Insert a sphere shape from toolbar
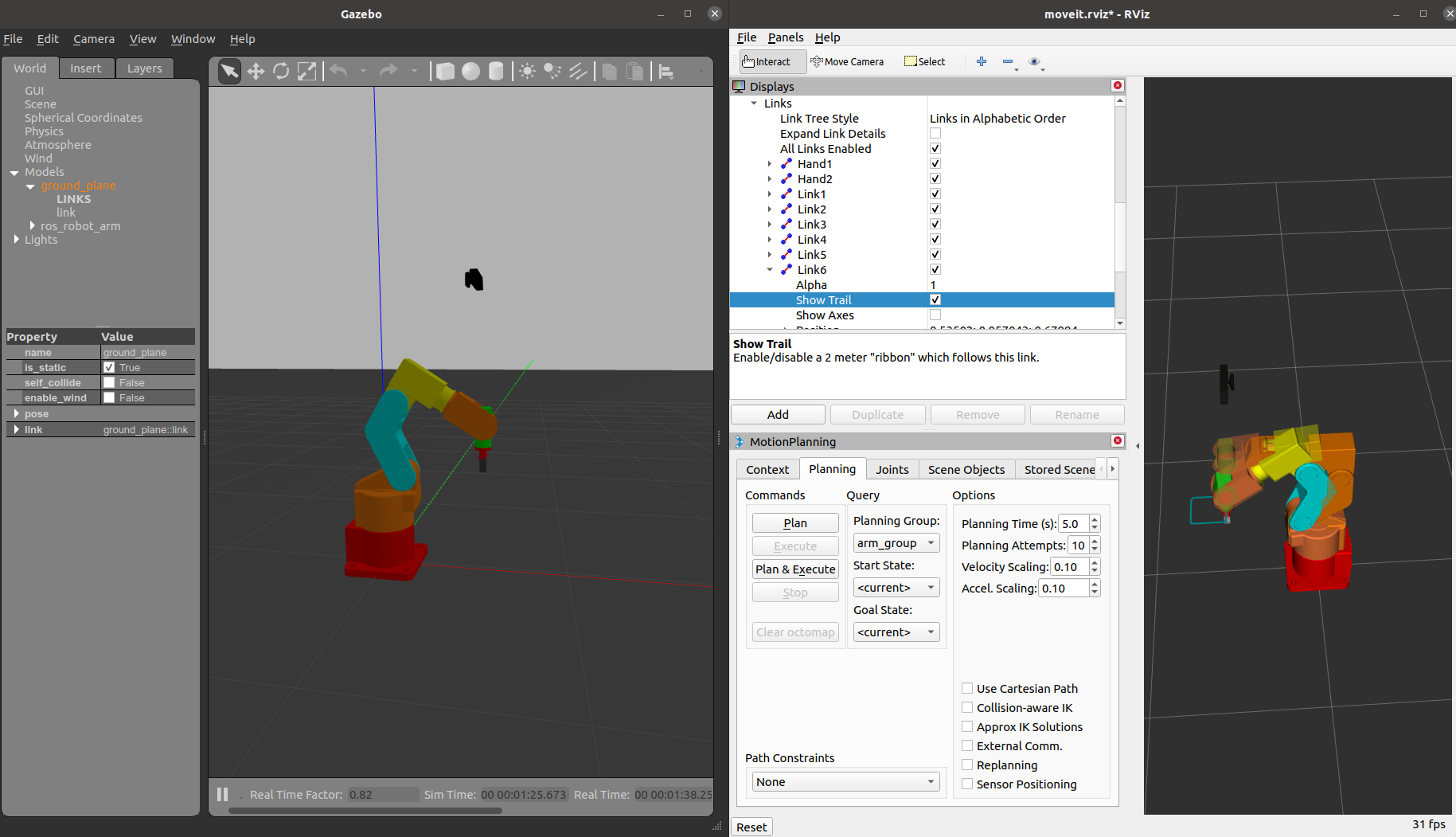This screenshot has height=837, width=1456. tap(470, 72)
